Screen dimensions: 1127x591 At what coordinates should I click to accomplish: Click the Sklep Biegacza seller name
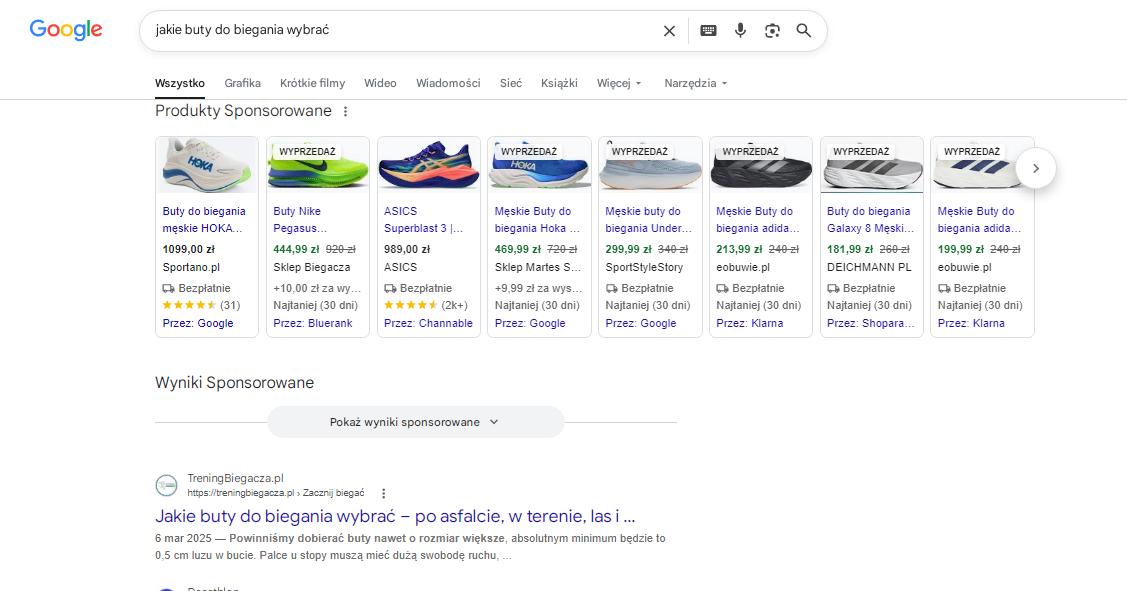312,267
